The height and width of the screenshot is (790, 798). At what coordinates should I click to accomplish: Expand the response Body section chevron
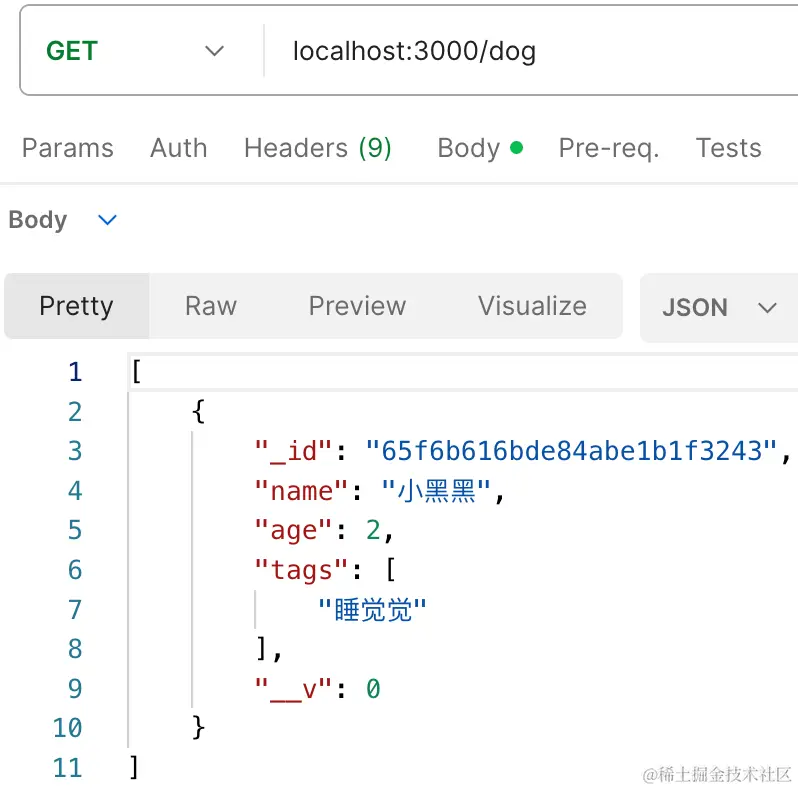(x=107, y=220)
